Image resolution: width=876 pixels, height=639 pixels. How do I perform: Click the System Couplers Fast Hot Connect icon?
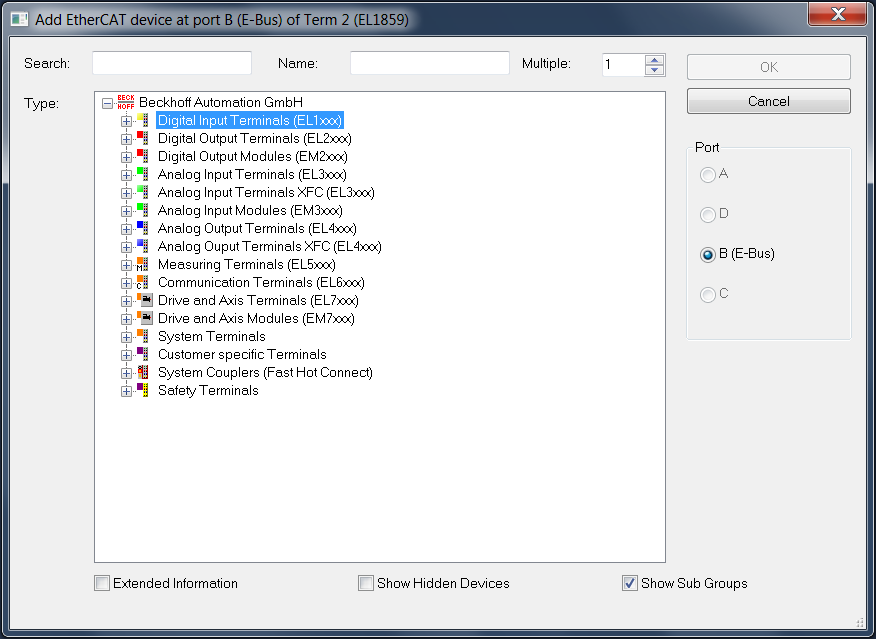(142, 372)
